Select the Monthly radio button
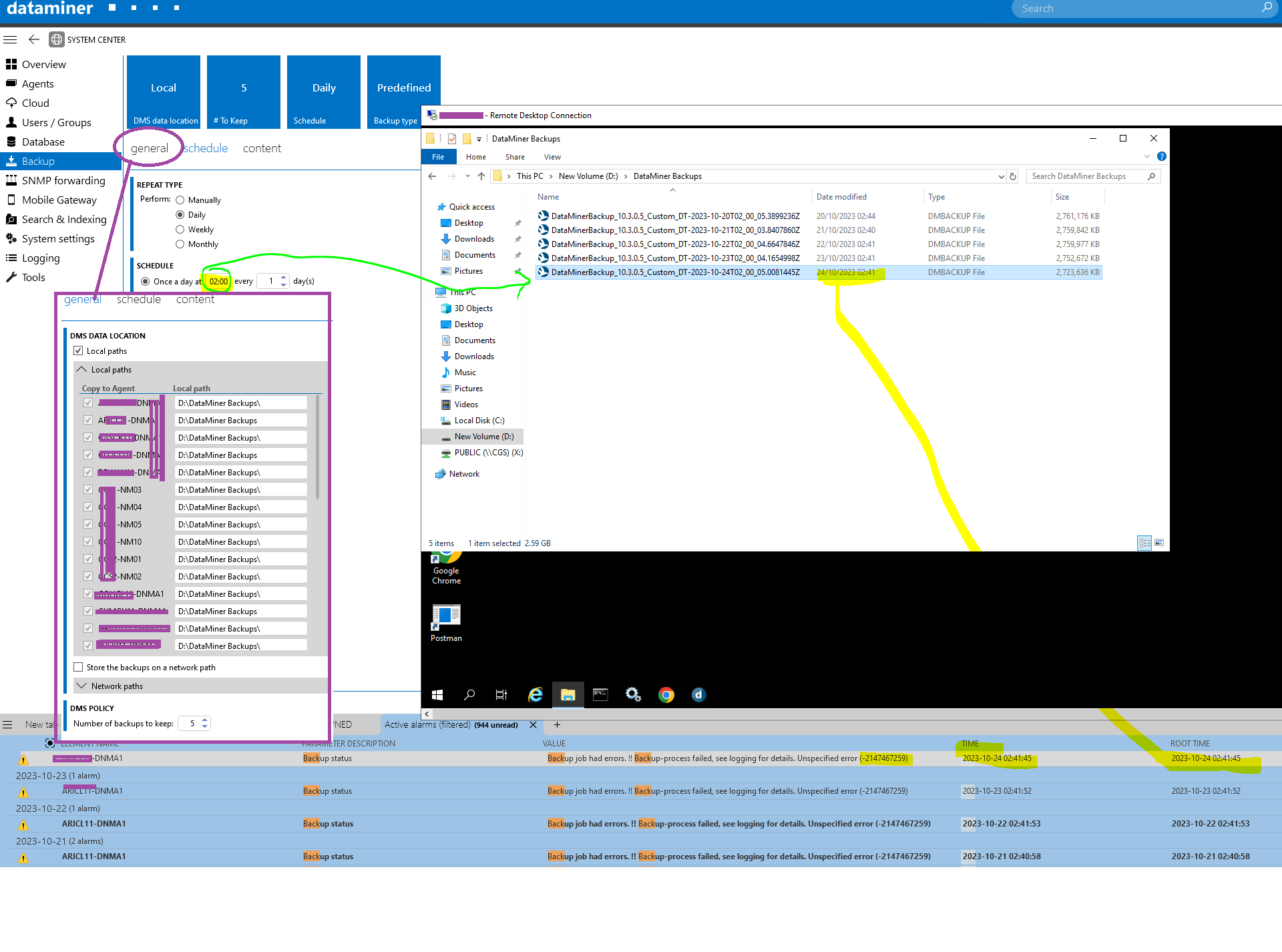1282x952 pixels. [180, 244]
